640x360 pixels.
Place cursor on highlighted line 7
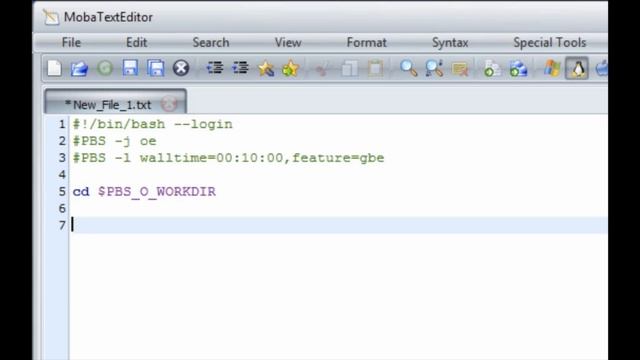pyautogui.click(x=338, y=225)
